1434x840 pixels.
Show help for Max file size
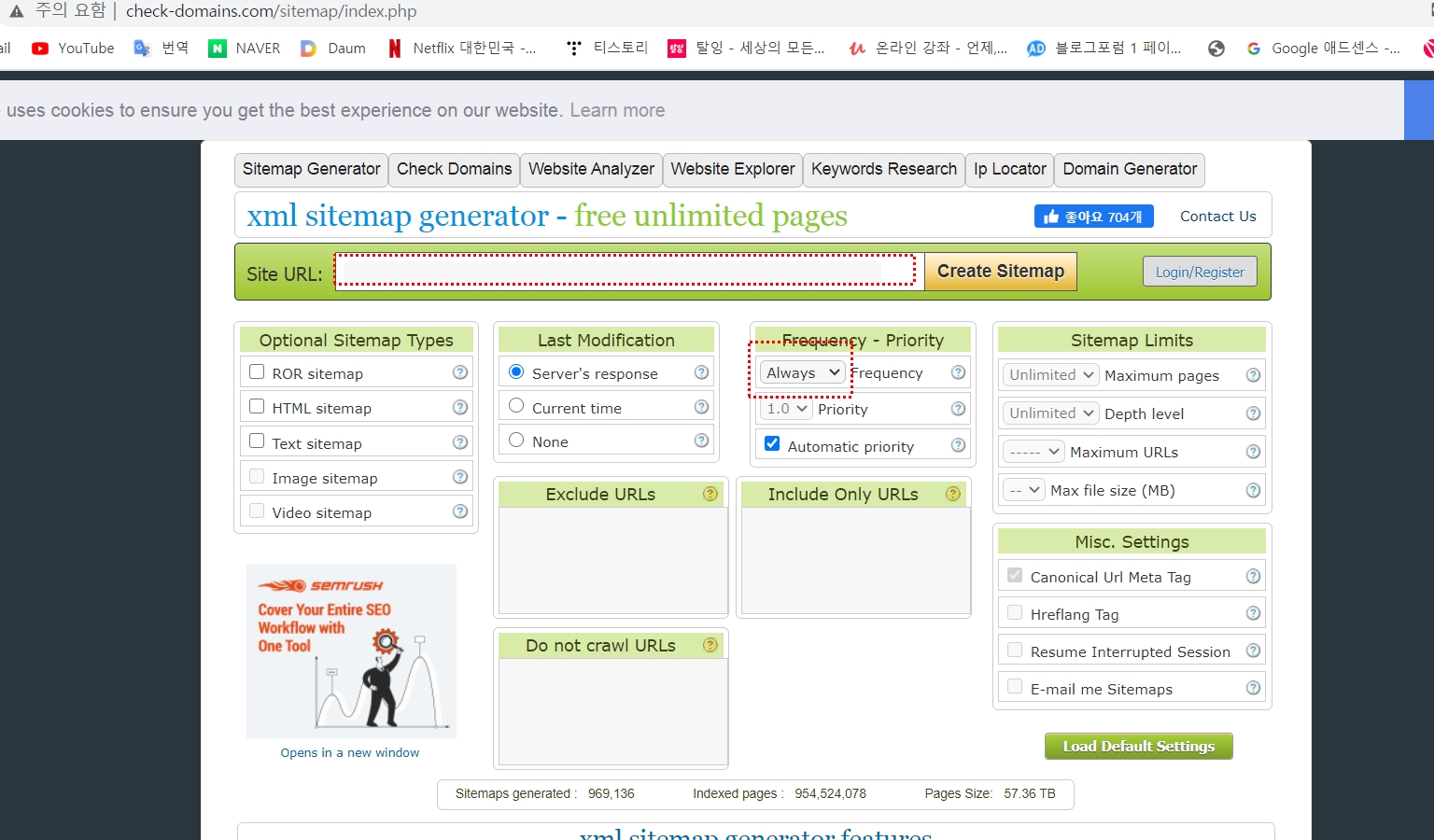coord(1254,490)
